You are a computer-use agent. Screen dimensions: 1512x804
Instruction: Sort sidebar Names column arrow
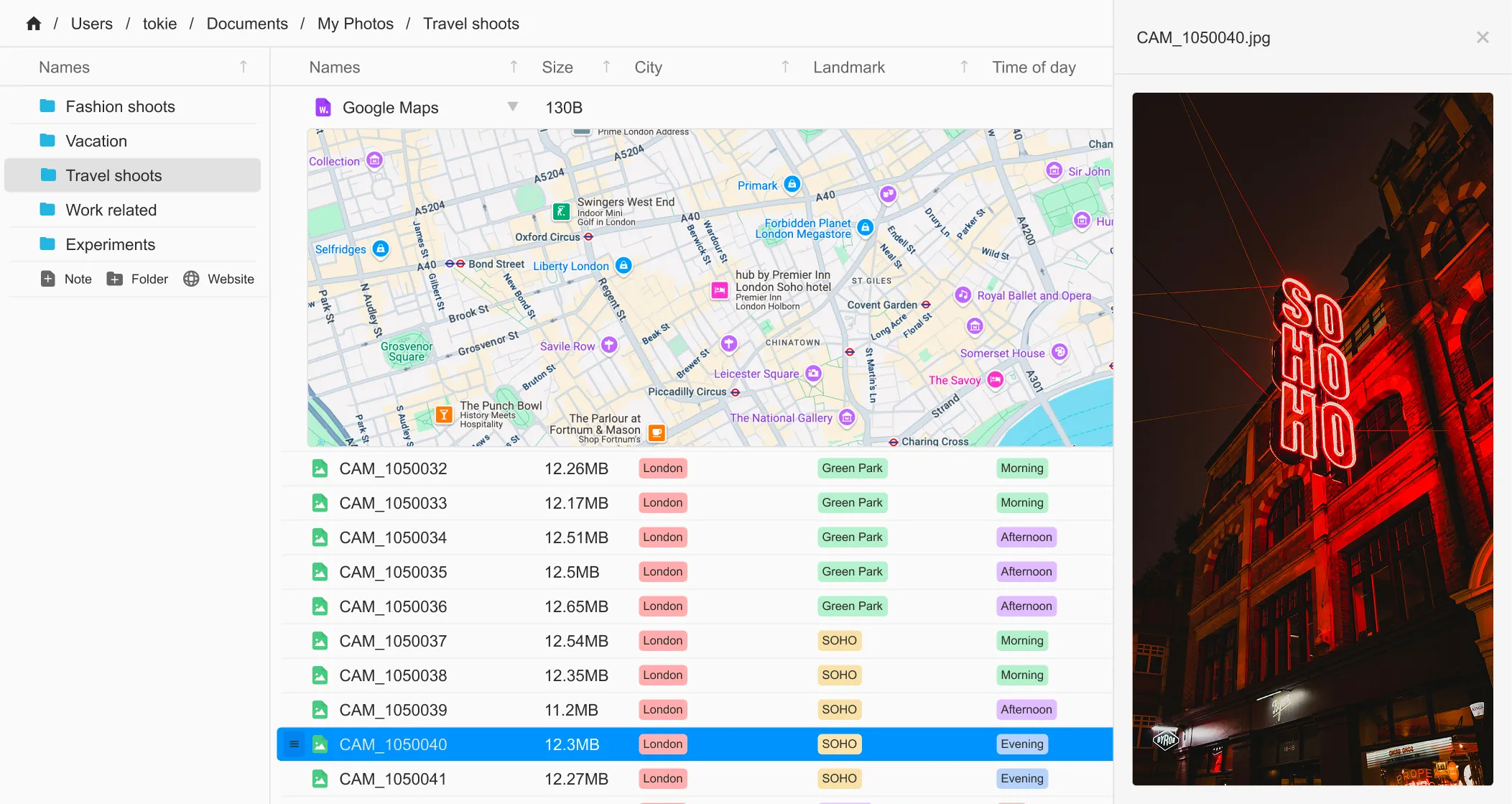pyautogui.click(x=244, y=67)
